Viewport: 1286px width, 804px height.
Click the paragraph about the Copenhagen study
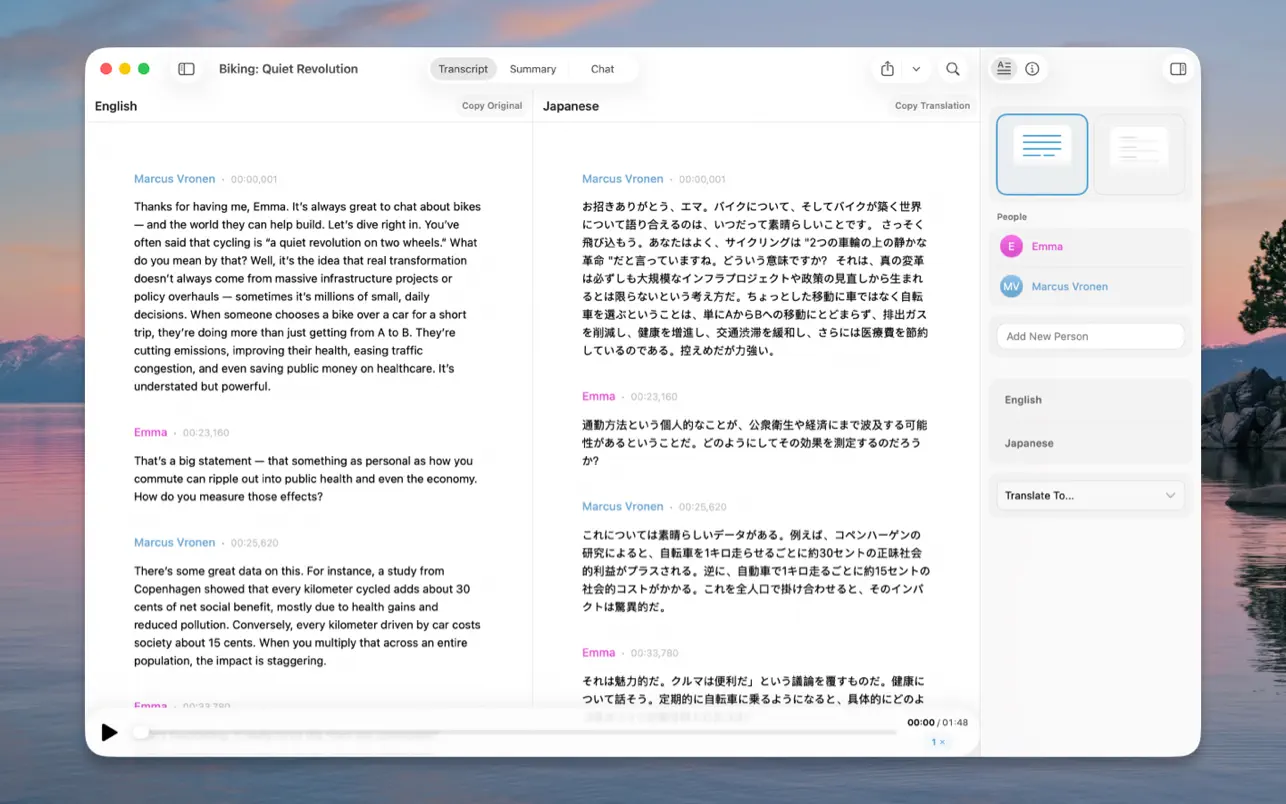[x=308, y=615]
